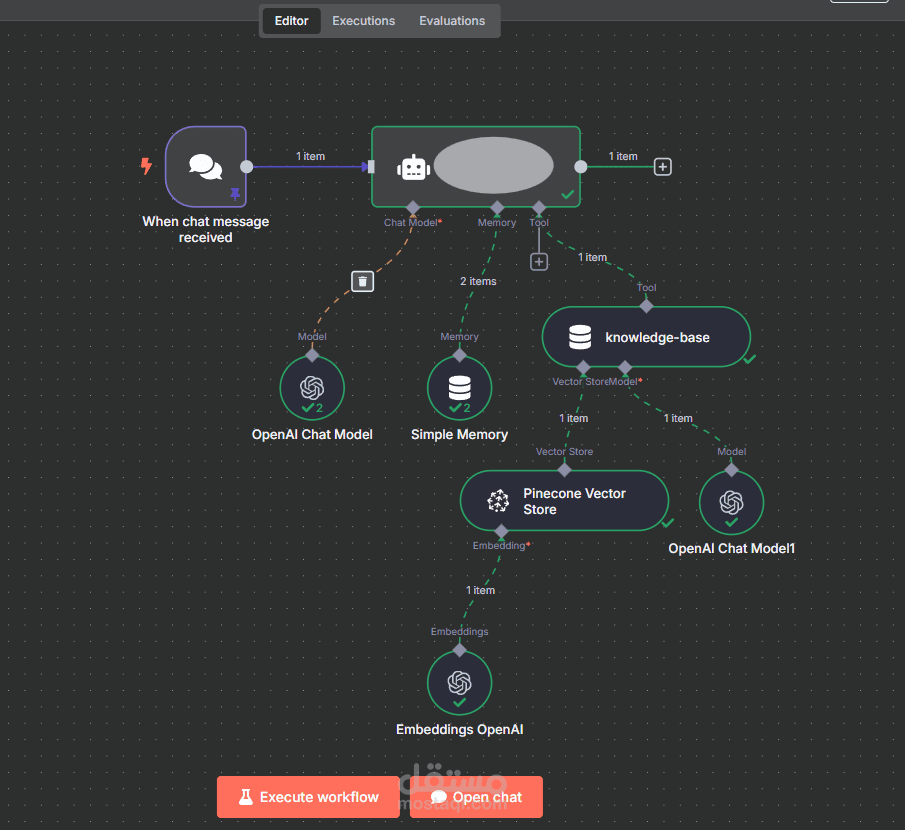The width and height of the screenshot is (905, 830).
Task: Click the plus button after agent output
Action: [662, 167]
